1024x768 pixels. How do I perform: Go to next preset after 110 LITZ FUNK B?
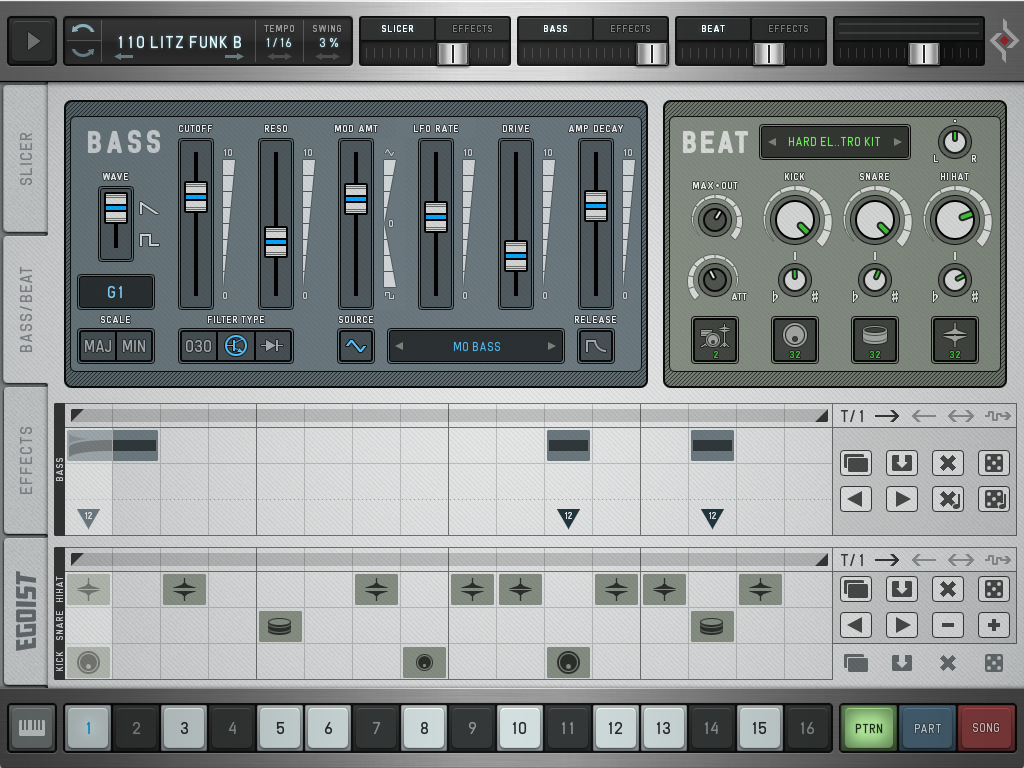(234, 57)
